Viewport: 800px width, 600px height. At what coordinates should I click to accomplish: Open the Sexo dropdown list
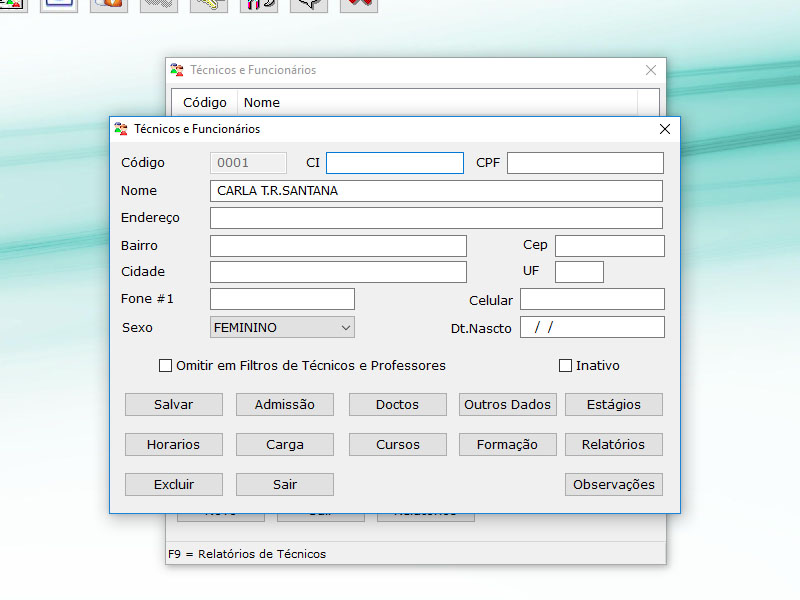click(x=282, y=327)
